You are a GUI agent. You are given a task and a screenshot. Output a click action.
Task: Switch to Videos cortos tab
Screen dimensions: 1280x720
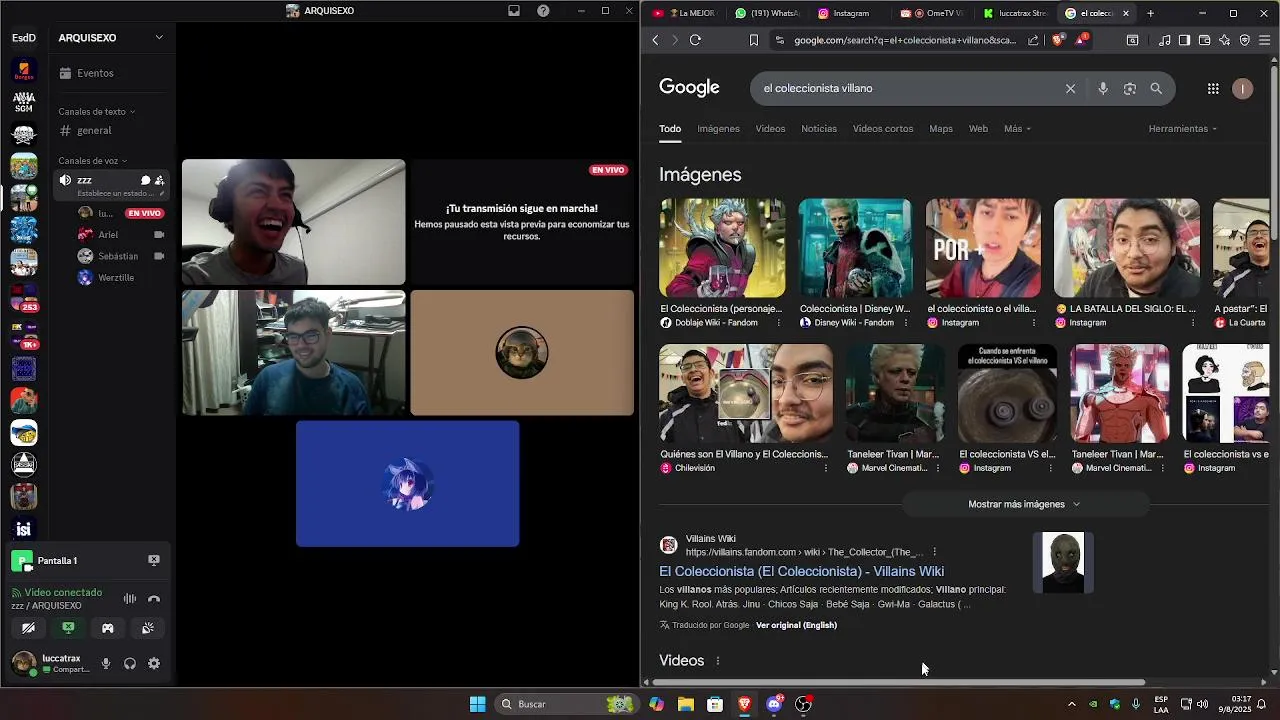[883, 129]
